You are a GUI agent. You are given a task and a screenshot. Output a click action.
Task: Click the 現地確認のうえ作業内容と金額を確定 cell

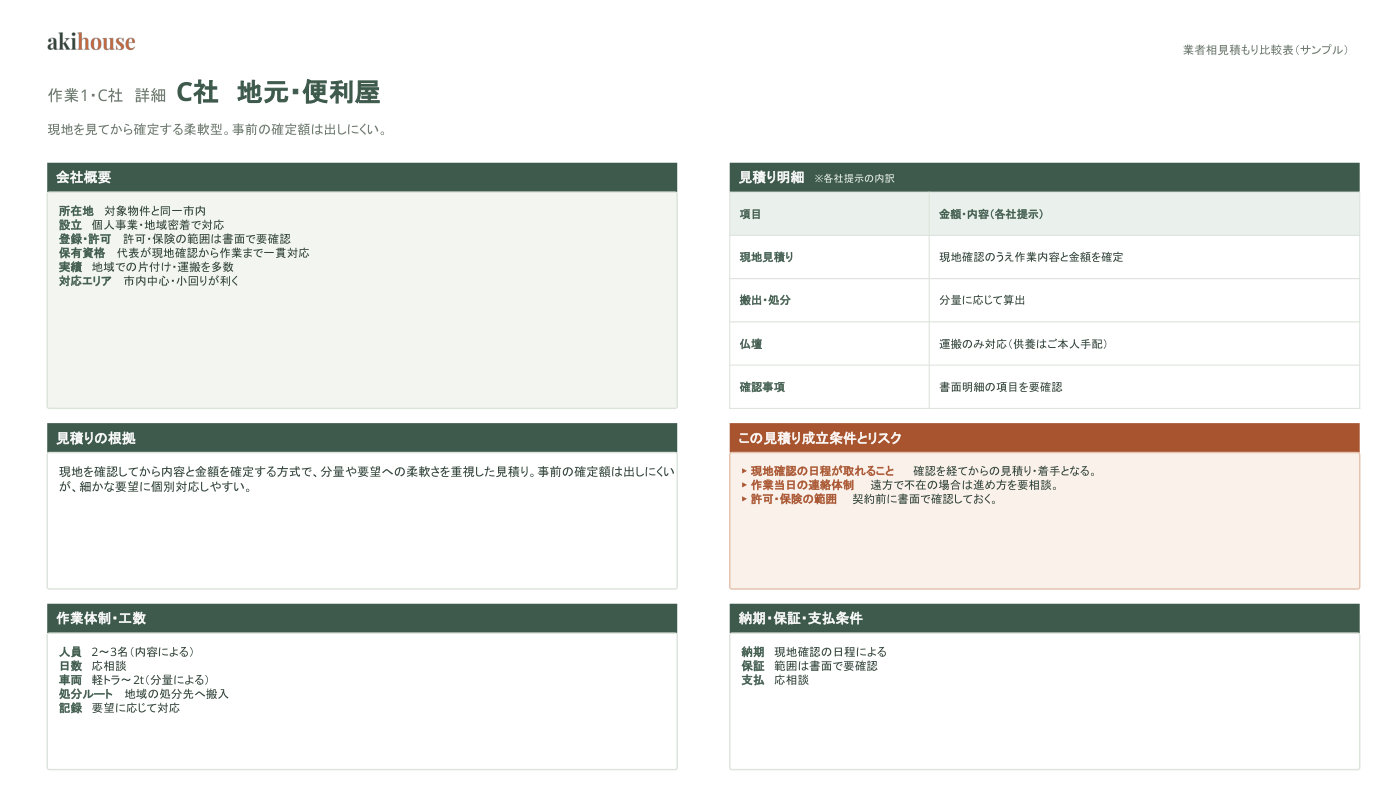[1144, 257]
